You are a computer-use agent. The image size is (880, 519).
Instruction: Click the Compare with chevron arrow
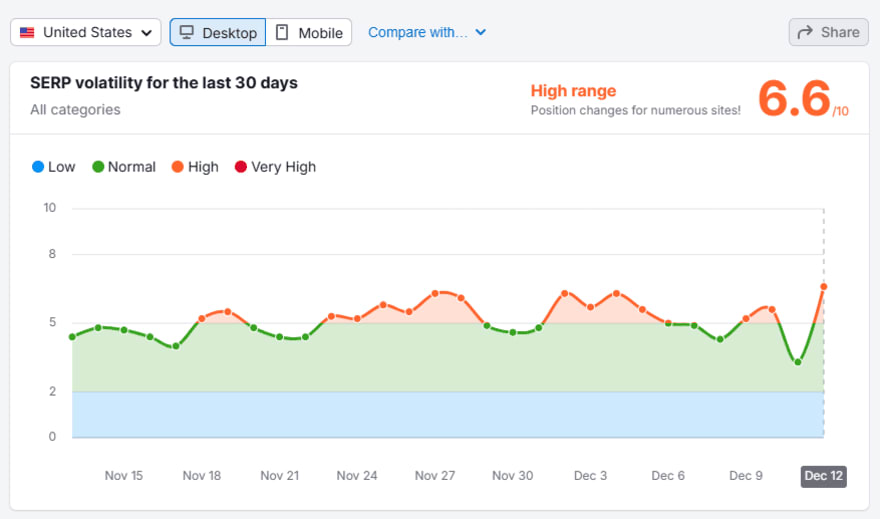coord(480,33)
